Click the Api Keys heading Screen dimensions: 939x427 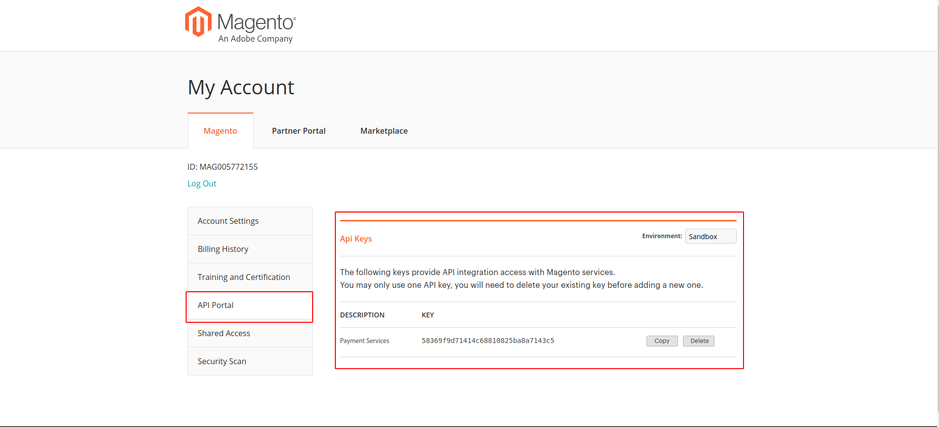[x=356, y=239]
